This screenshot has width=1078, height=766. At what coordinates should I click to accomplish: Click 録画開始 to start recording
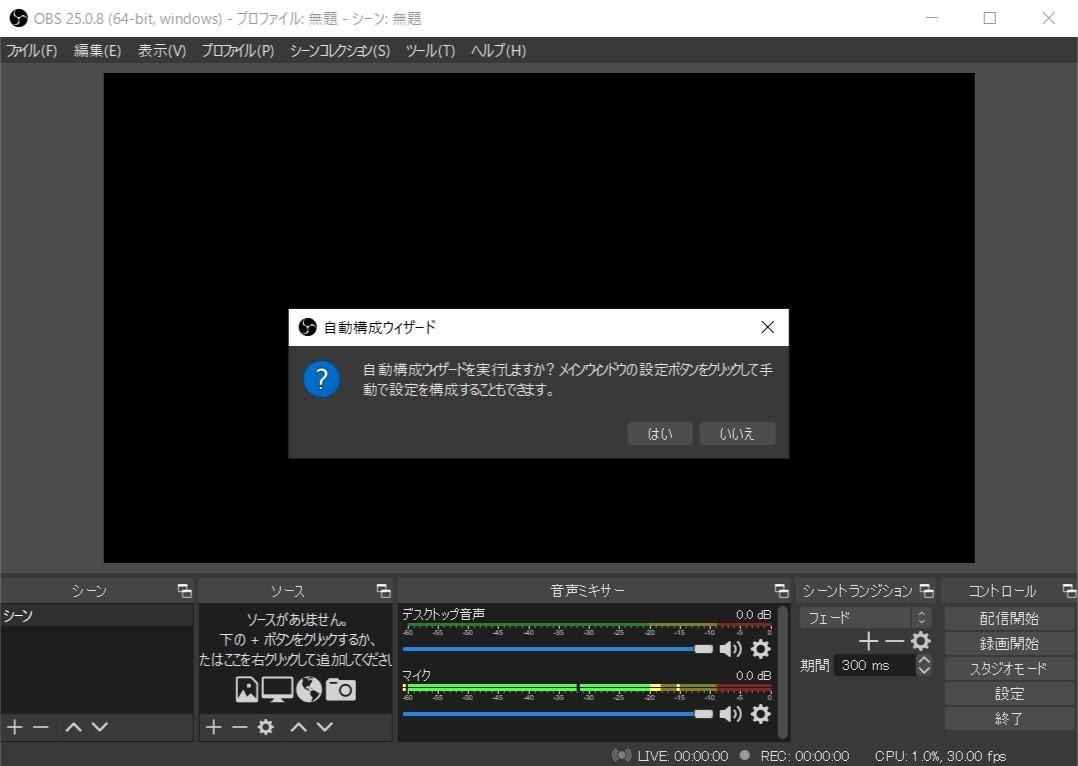pos(1009,644)
